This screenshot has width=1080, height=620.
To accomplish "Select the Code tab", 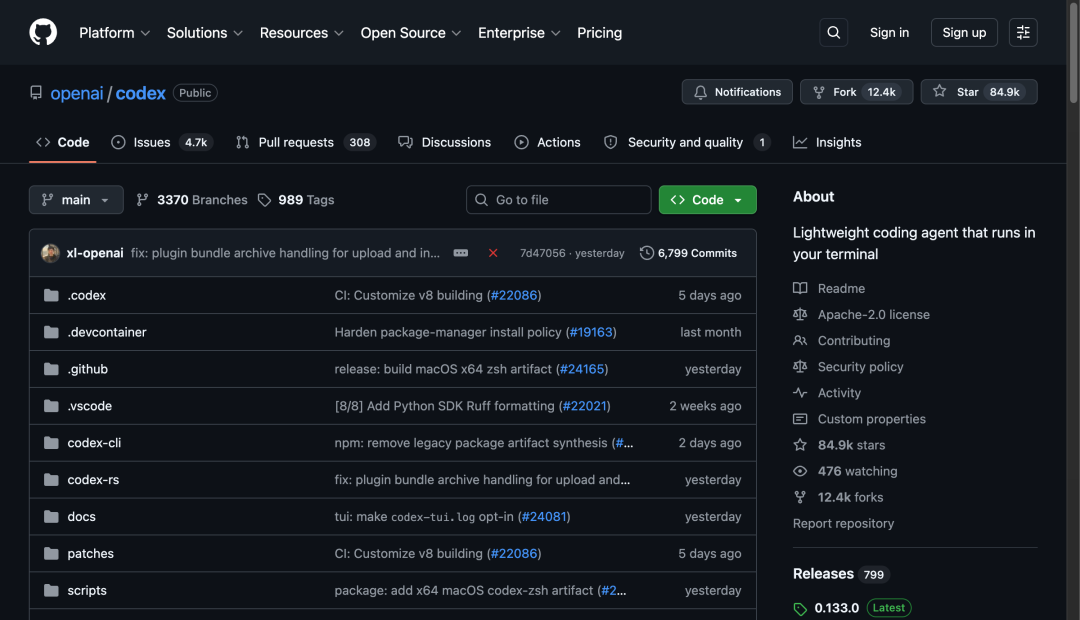I will point(63,143).
